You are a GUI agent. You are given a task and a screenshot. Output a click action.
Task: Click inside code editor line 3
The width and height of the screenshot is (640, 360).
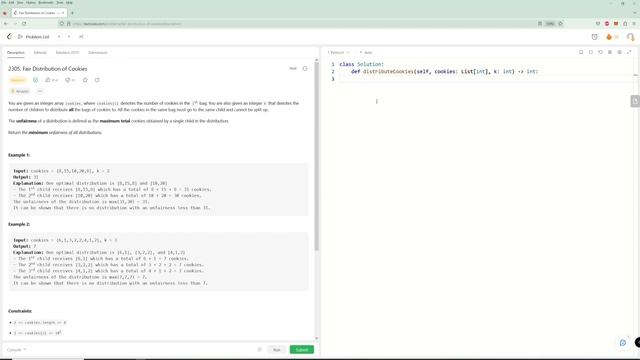(486, 79)
